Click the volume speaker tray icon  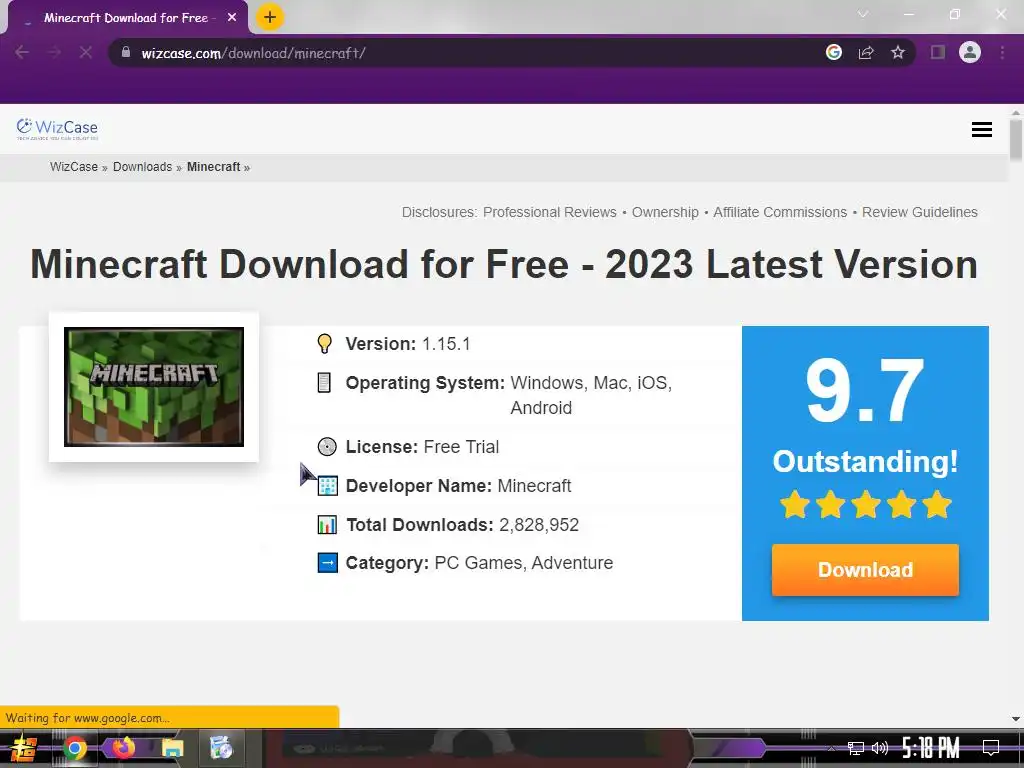pyautogui.click(x=880, y=748)
